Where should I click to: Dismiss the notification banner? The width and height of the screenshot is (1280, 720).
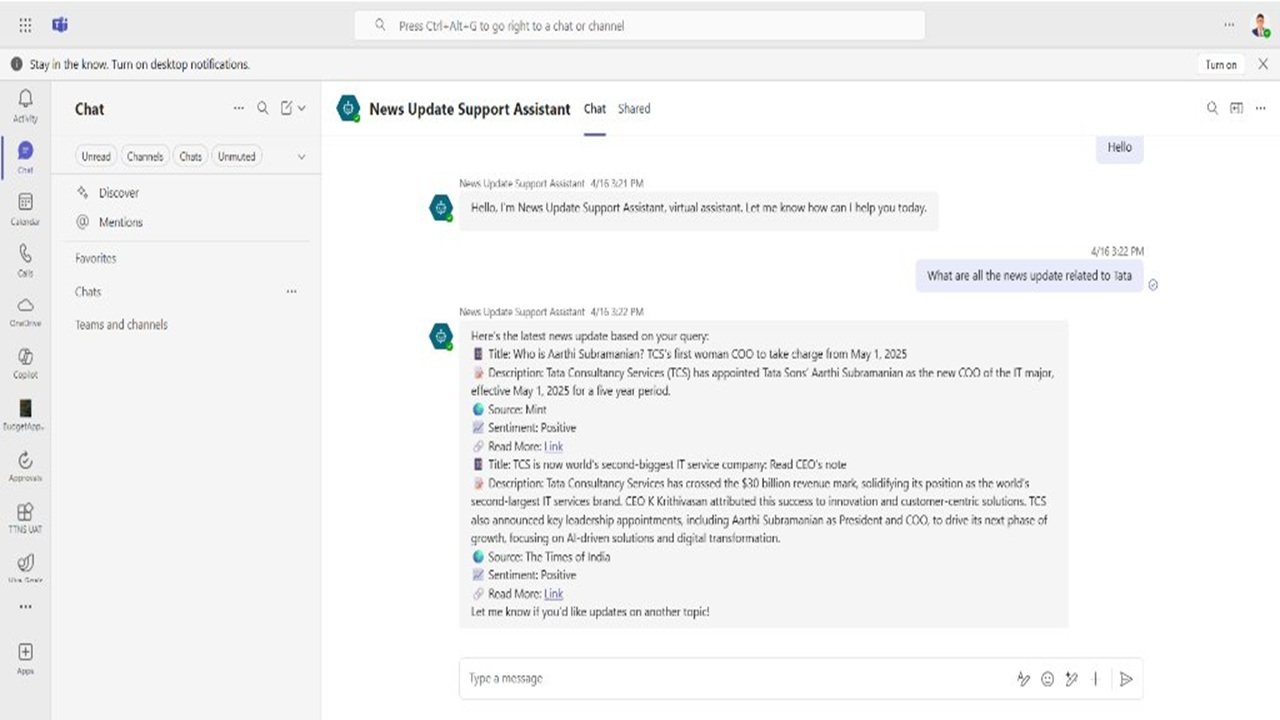tap(1262, 64)
